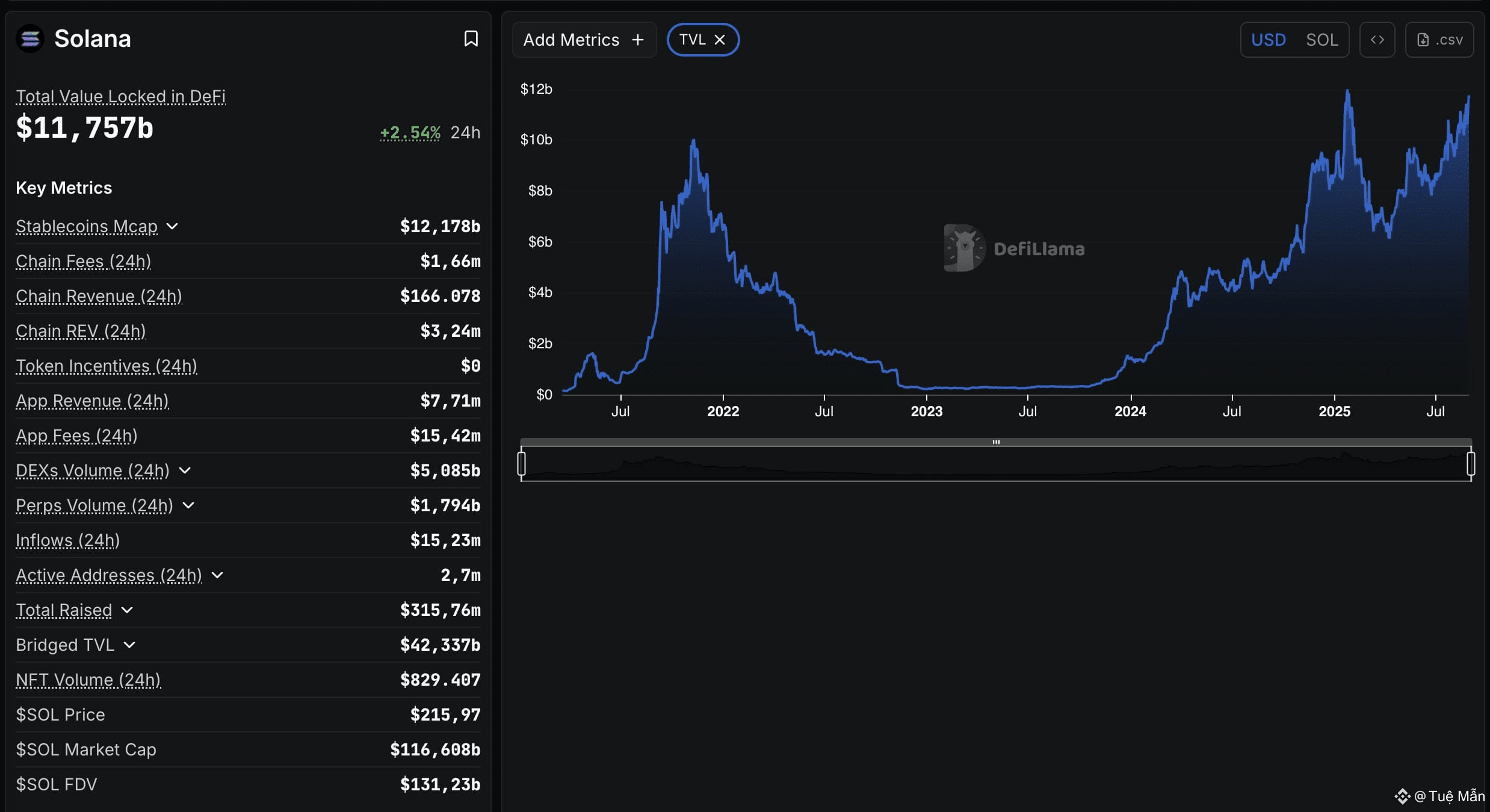Click the left range slider handle

[x=522, y=464]
